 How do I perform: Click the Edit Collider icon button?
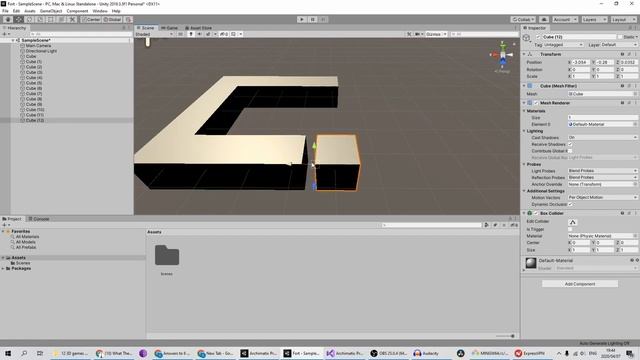click(573, 222)
